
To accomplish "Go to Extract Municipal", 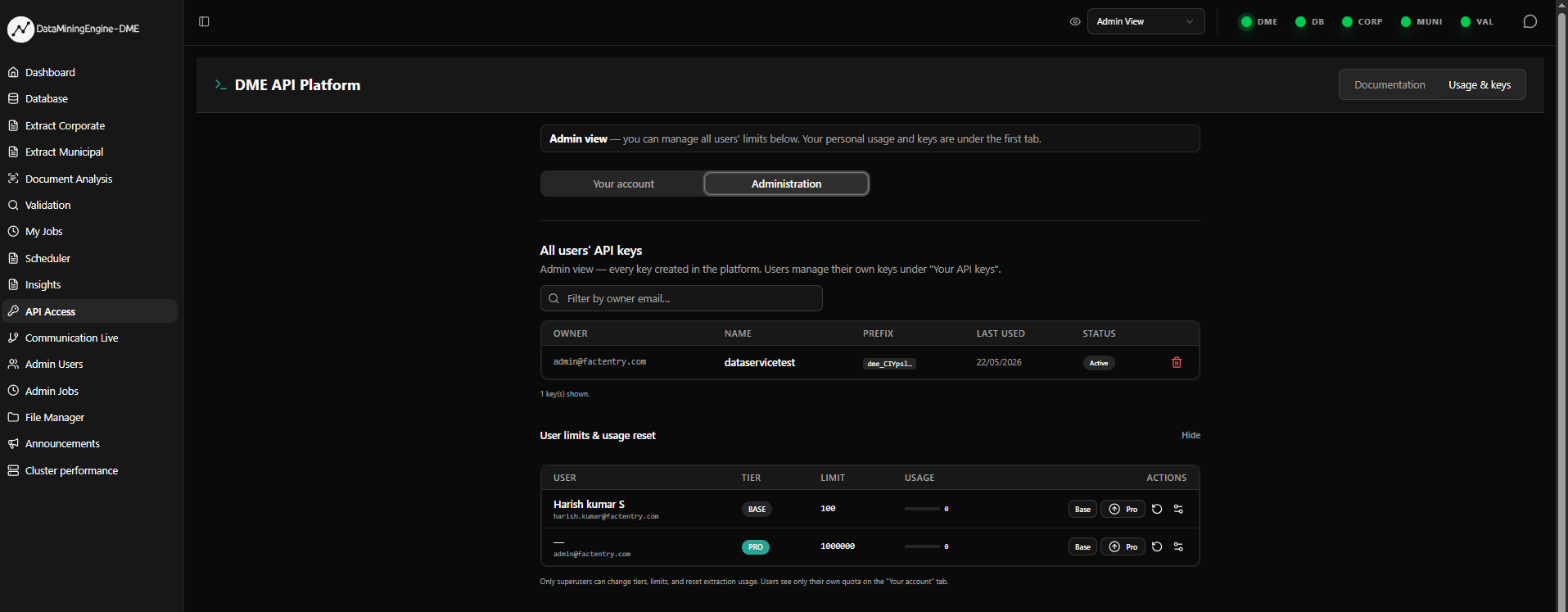I will [x=90, y=152].
